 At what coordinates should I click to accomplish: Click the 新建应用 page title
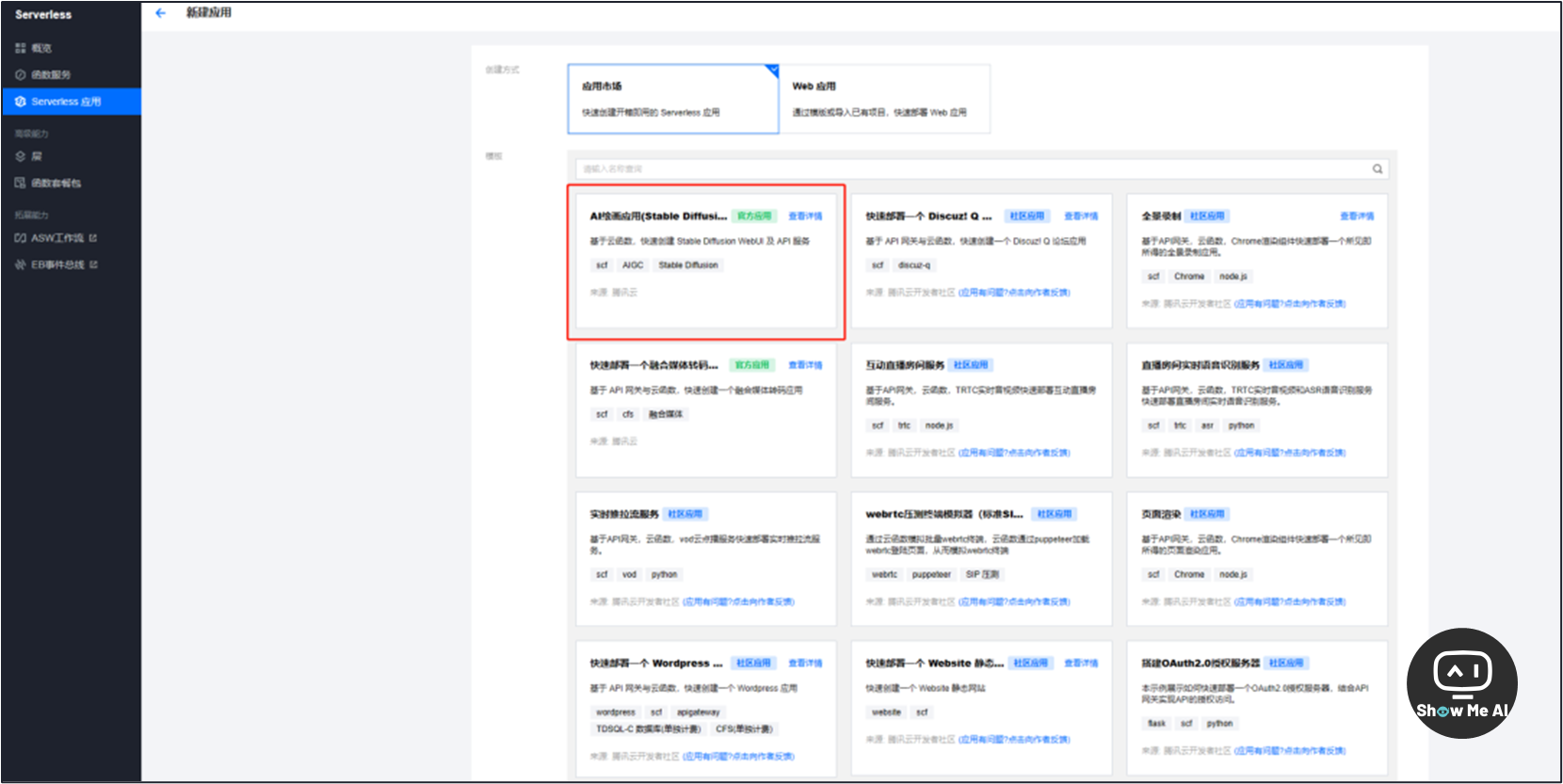click(x=209, y=13)
